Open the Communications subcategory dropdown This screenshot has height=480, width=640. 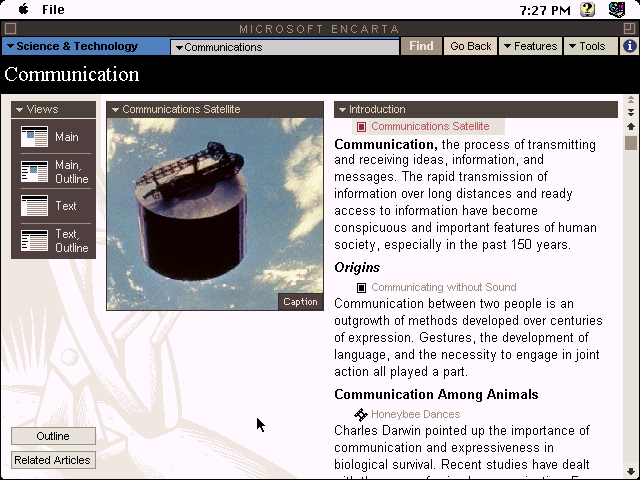coord(285,47)
